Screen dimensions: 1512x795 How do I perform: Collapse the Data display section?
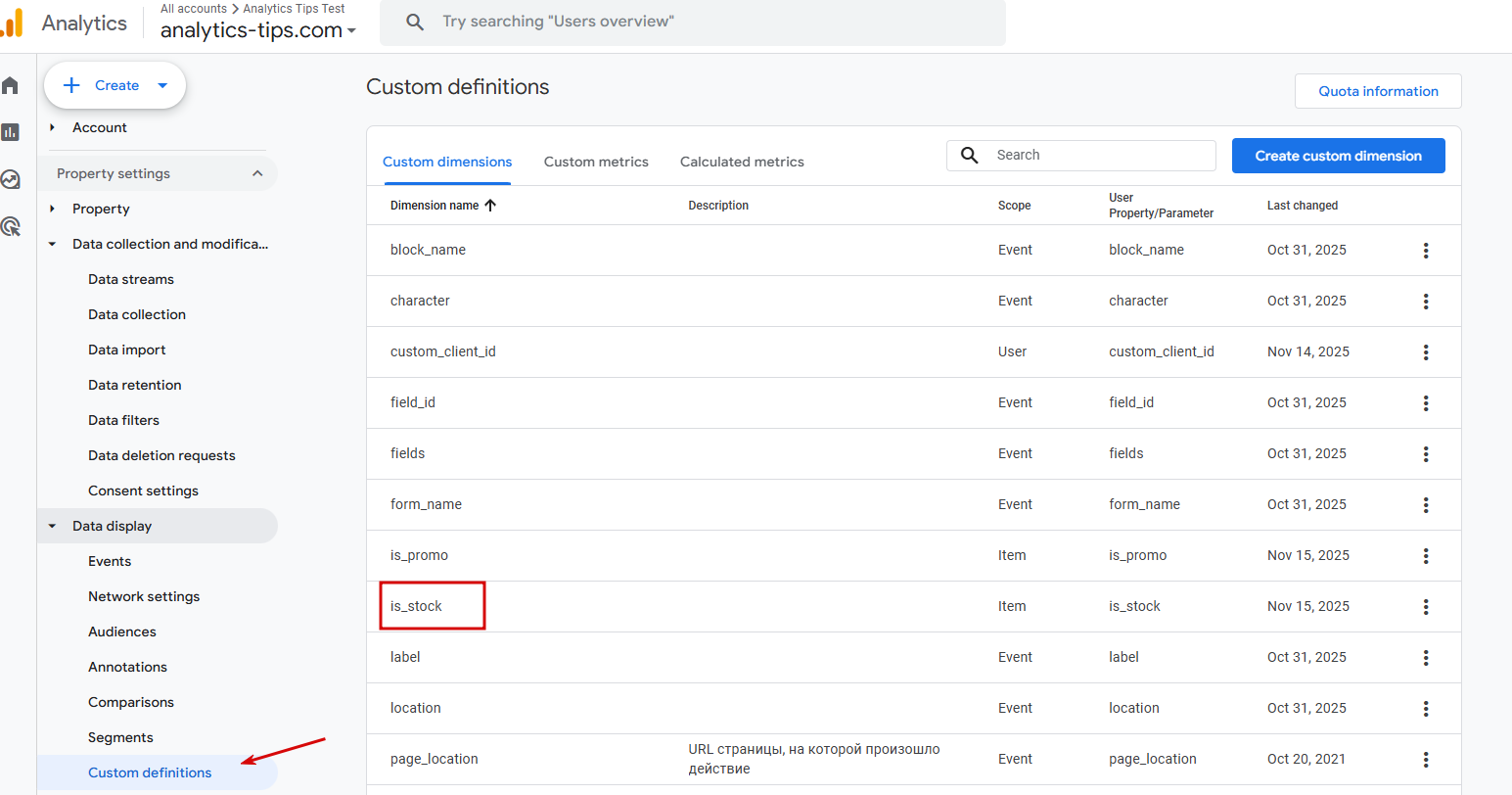tap(53, 527)
